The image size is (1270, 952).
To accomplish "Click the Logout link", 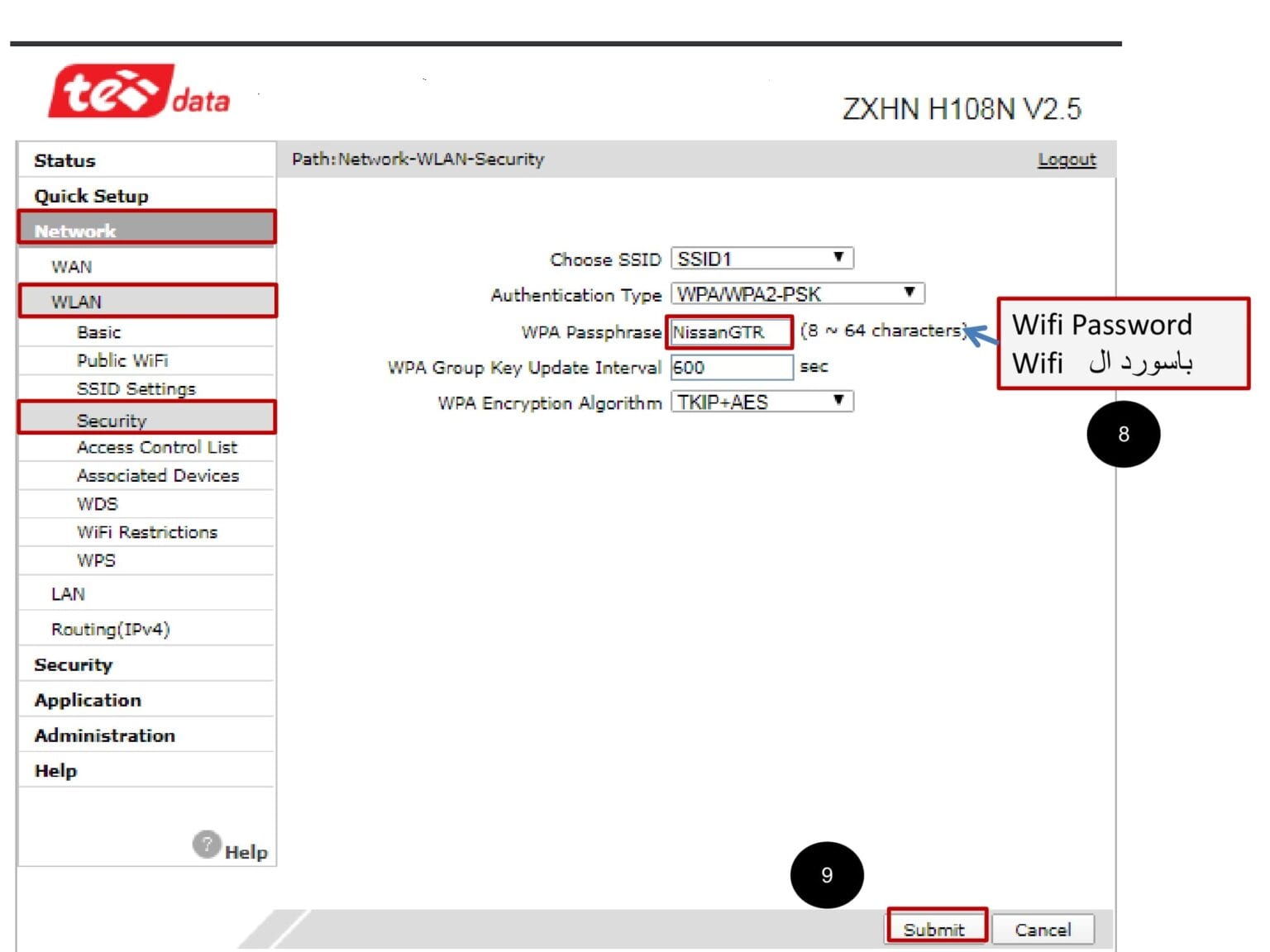I will pos(1067,159).
